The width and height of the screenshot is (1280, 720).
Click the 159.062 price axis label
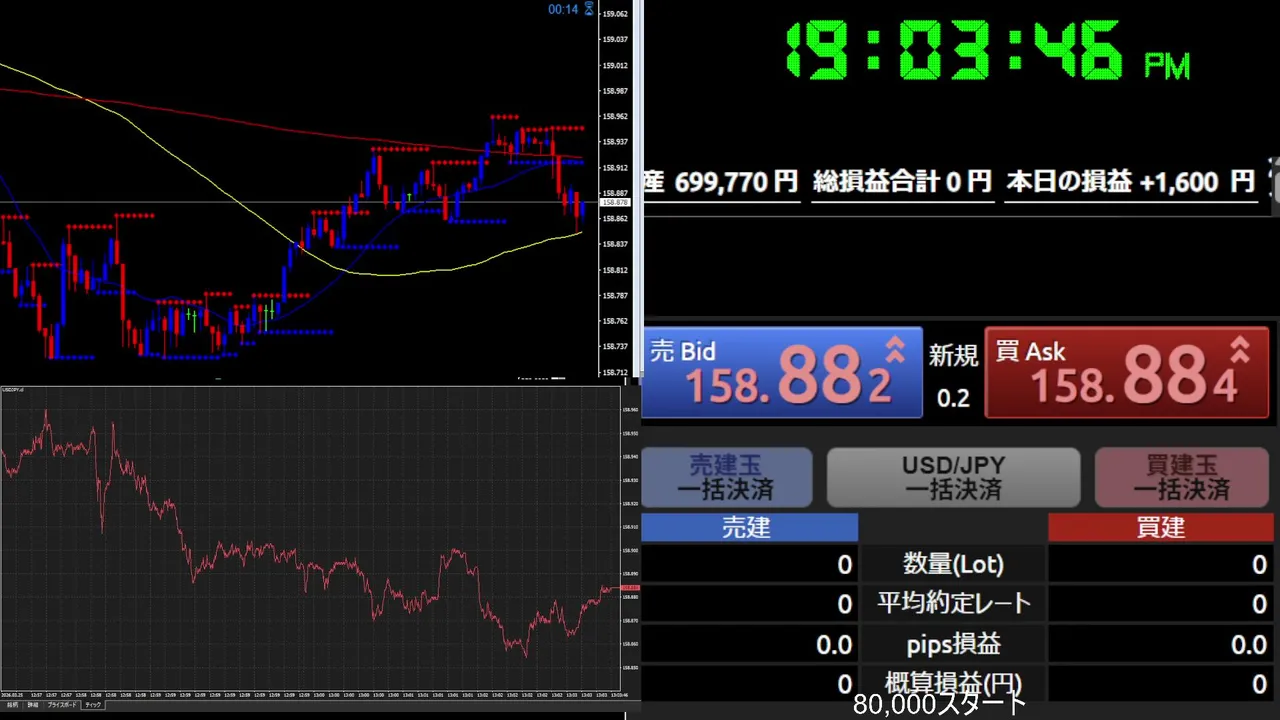pos(615,14)
